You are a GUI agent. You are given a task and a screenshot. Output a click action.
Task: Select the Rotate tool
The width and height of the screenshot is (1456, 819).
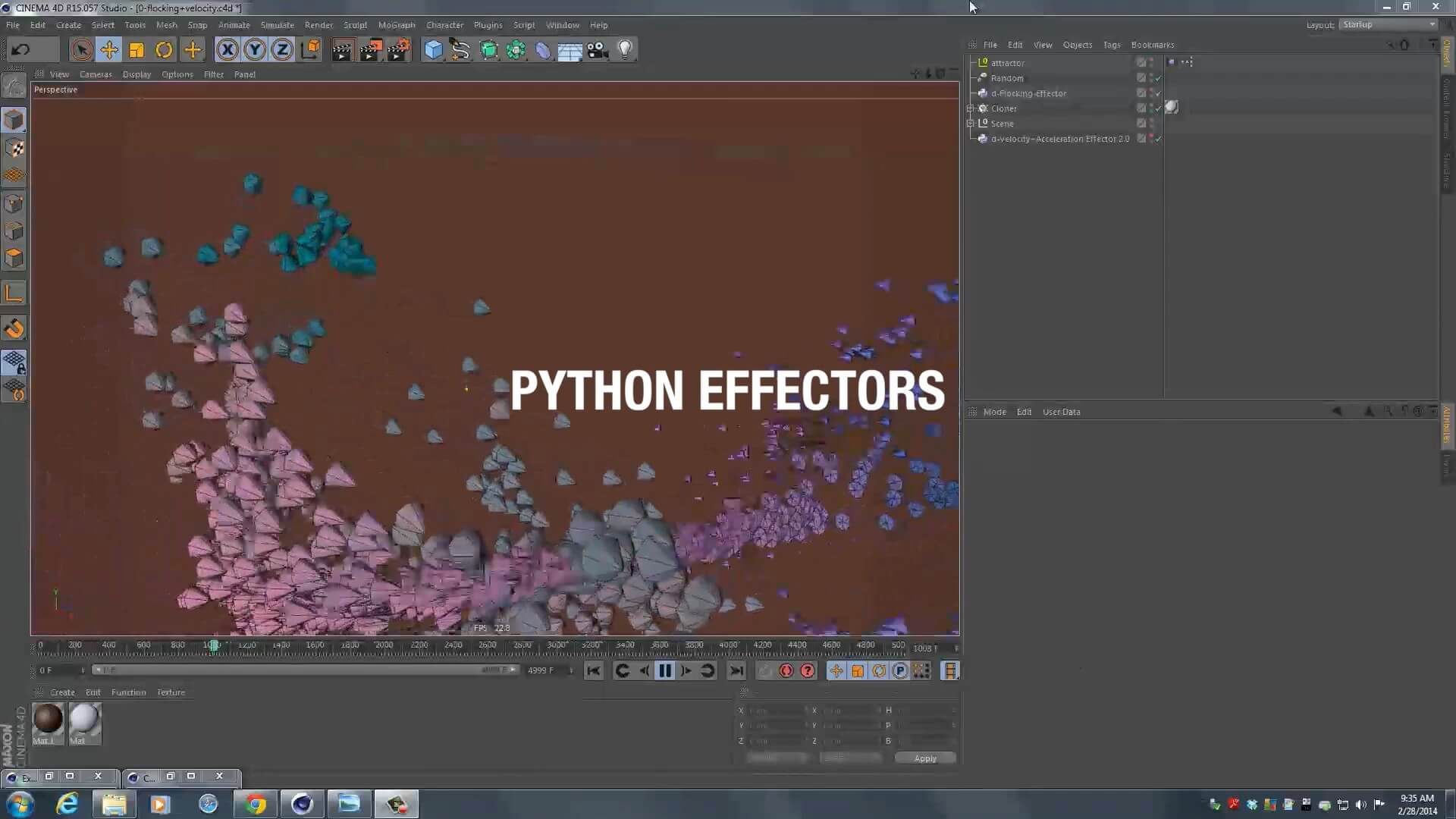click(x=164, y=50)
